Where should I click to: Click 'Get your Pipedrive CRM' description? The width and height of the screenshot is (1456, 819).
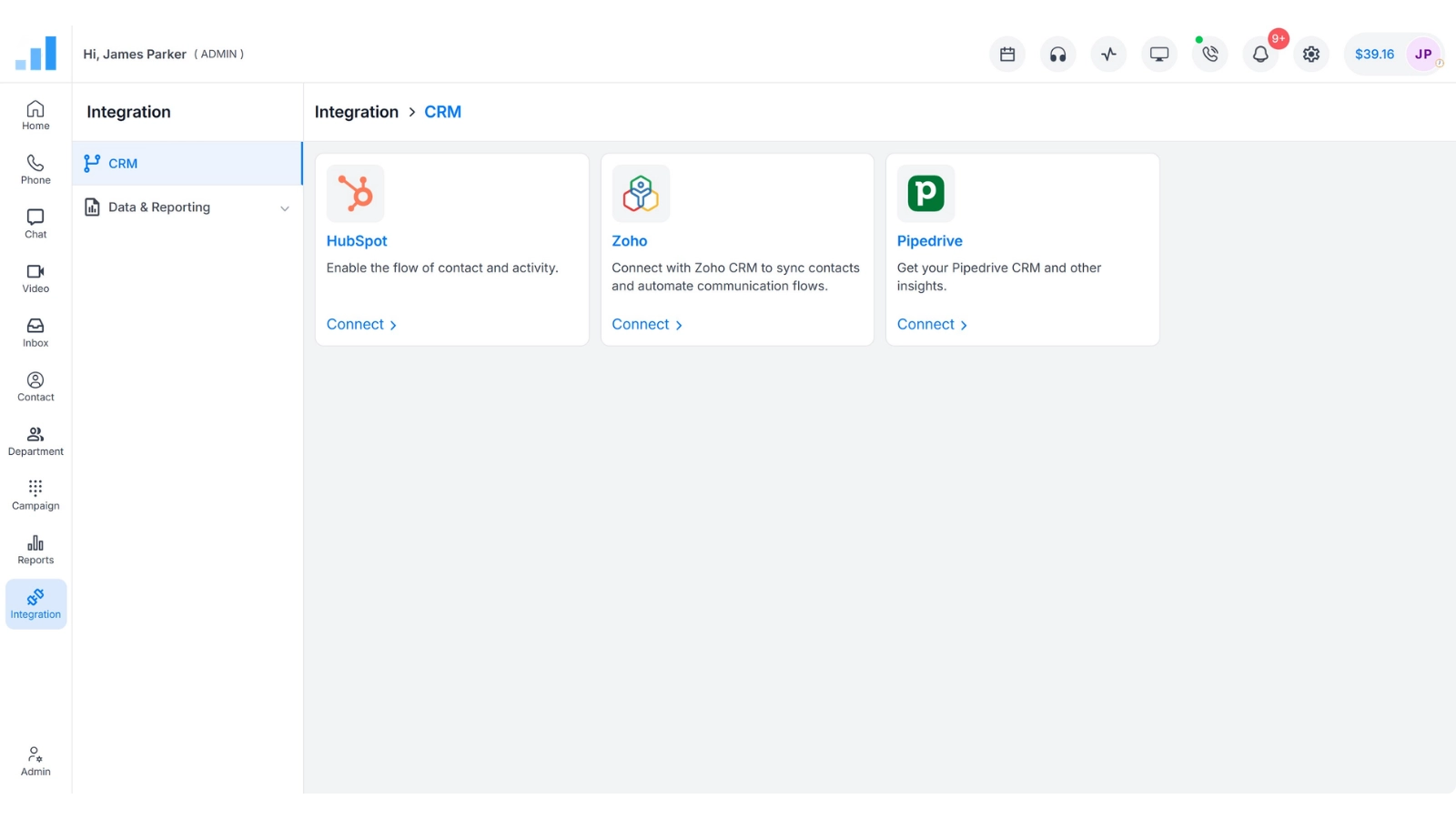999,277
